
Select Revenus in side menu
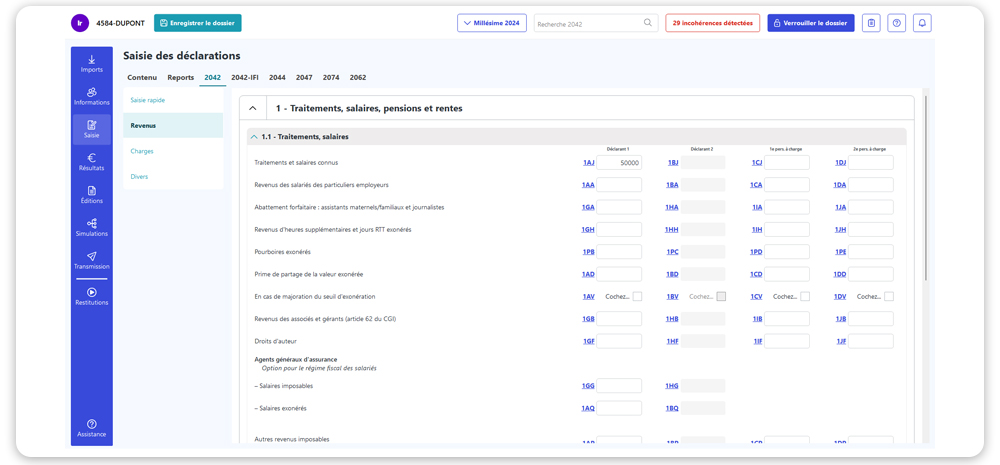pyautogui.click(x=173, y=126)
